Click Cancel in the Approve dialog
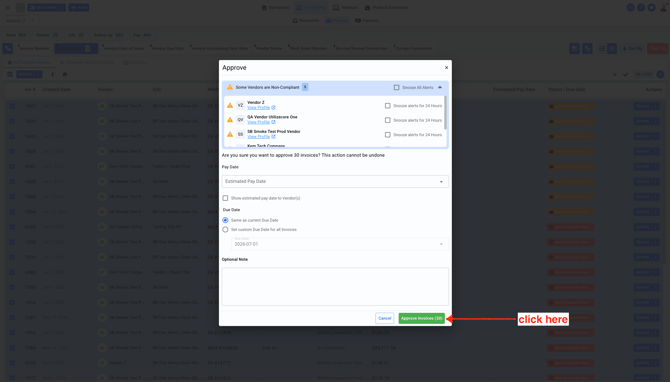 pos(385,318)
